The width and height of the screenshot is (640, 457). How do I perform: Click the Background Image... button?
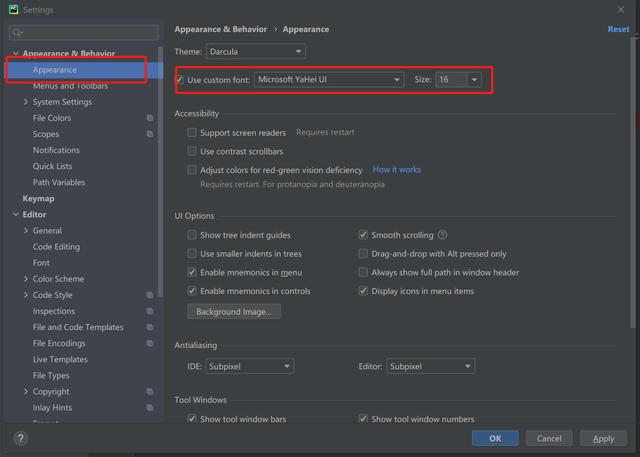pyautogui.click(x=234, y=311)
